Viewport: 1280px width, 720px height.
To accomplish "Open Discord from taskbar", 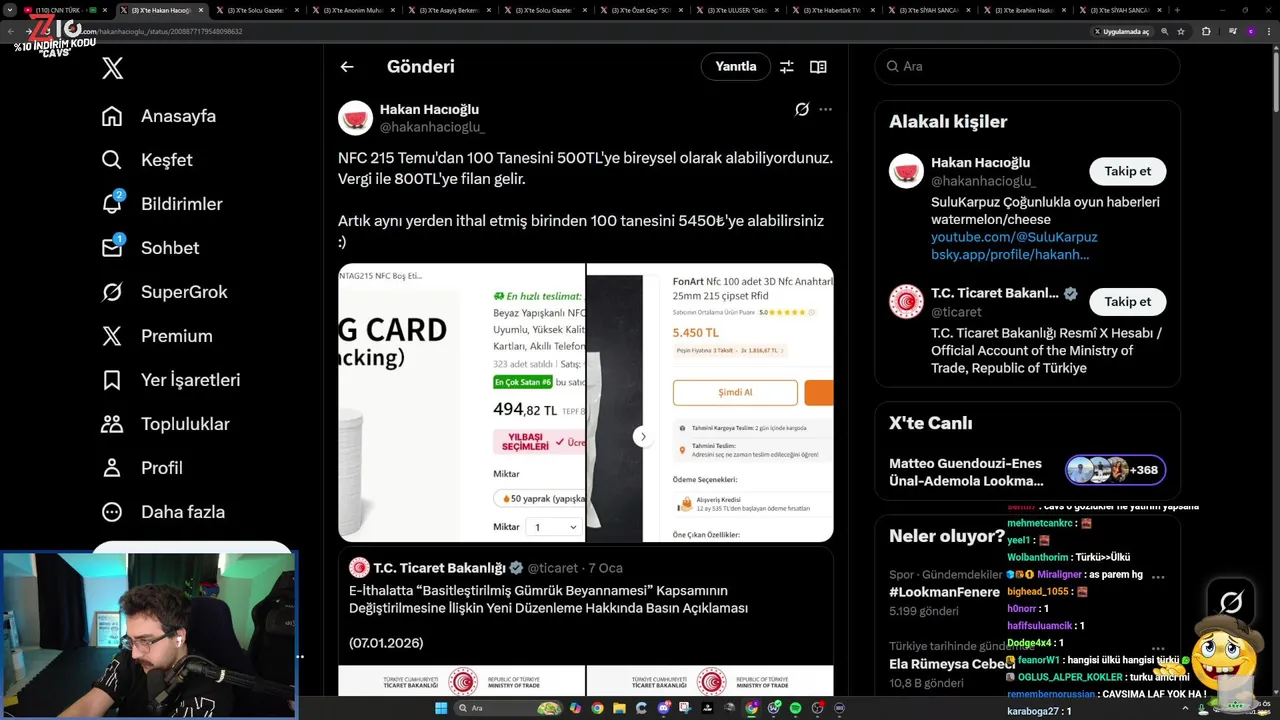I will tap(663, 708).
